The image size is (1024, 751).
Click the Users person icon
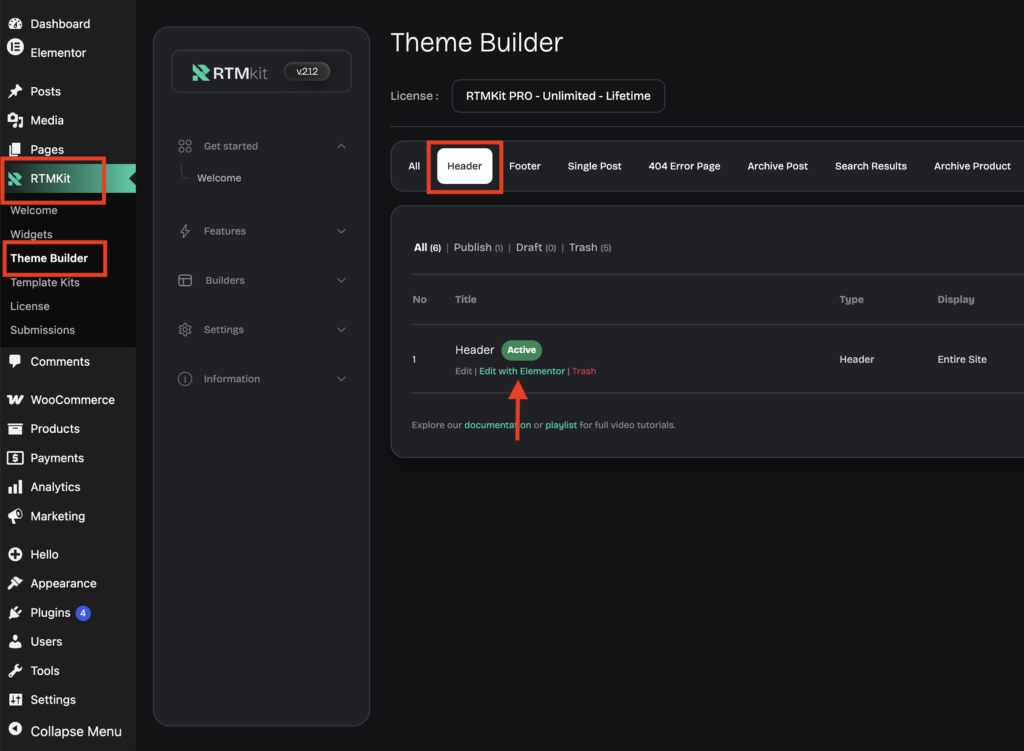[15, 641]
